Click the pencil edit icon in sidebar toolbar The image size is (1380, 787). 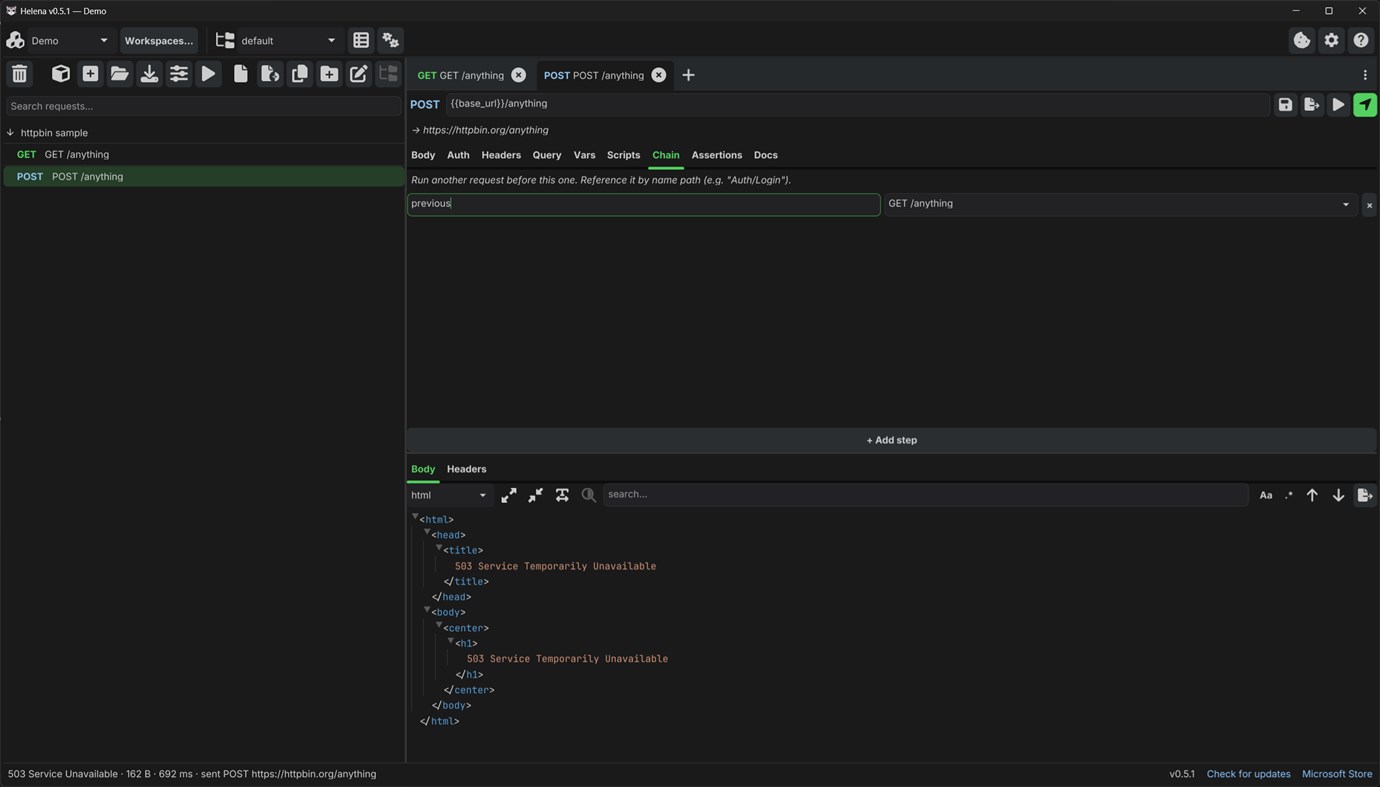tap(359, 74)
